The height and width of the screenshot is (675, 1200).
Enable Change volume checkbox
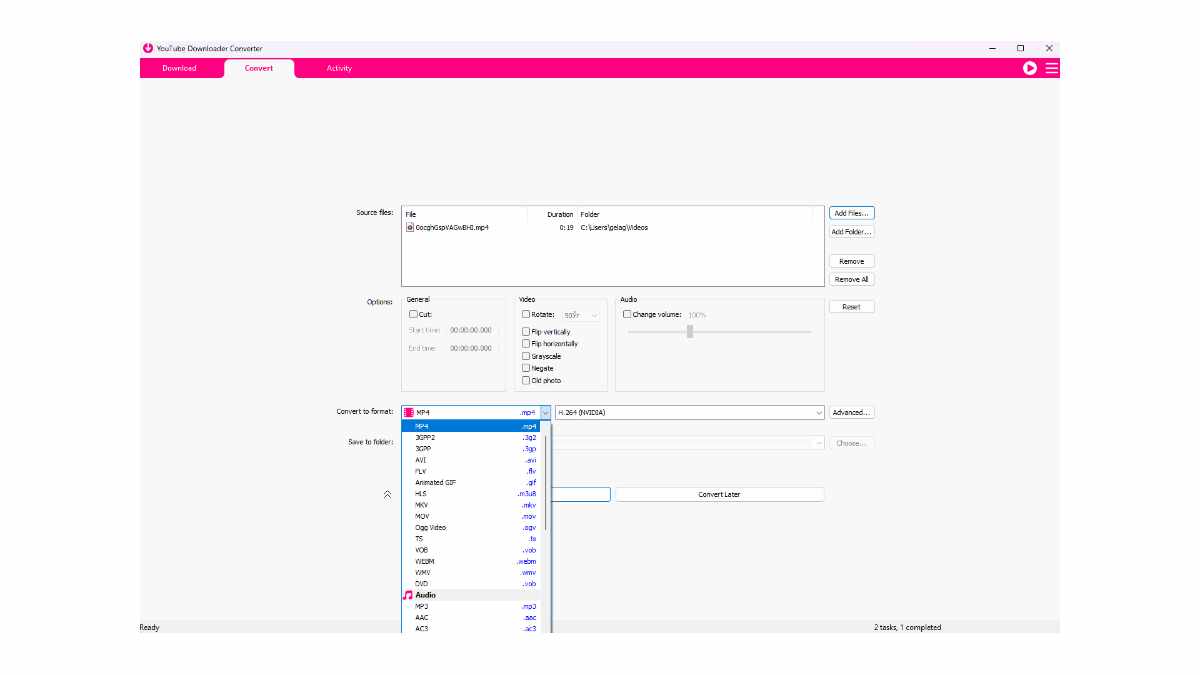[x=627, y=314]
